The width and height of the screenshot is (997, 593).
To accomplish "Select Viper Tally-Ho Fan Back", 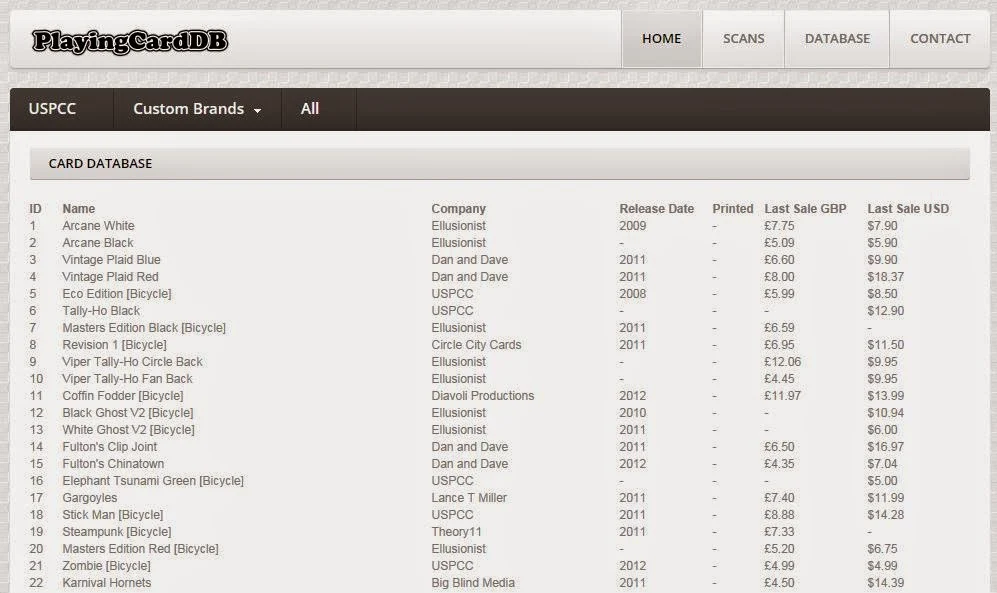I will (x=127, y=379).
